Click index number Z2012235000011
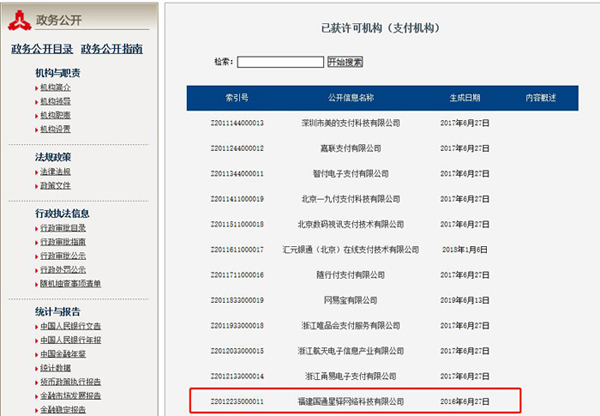 coord(237,401)
